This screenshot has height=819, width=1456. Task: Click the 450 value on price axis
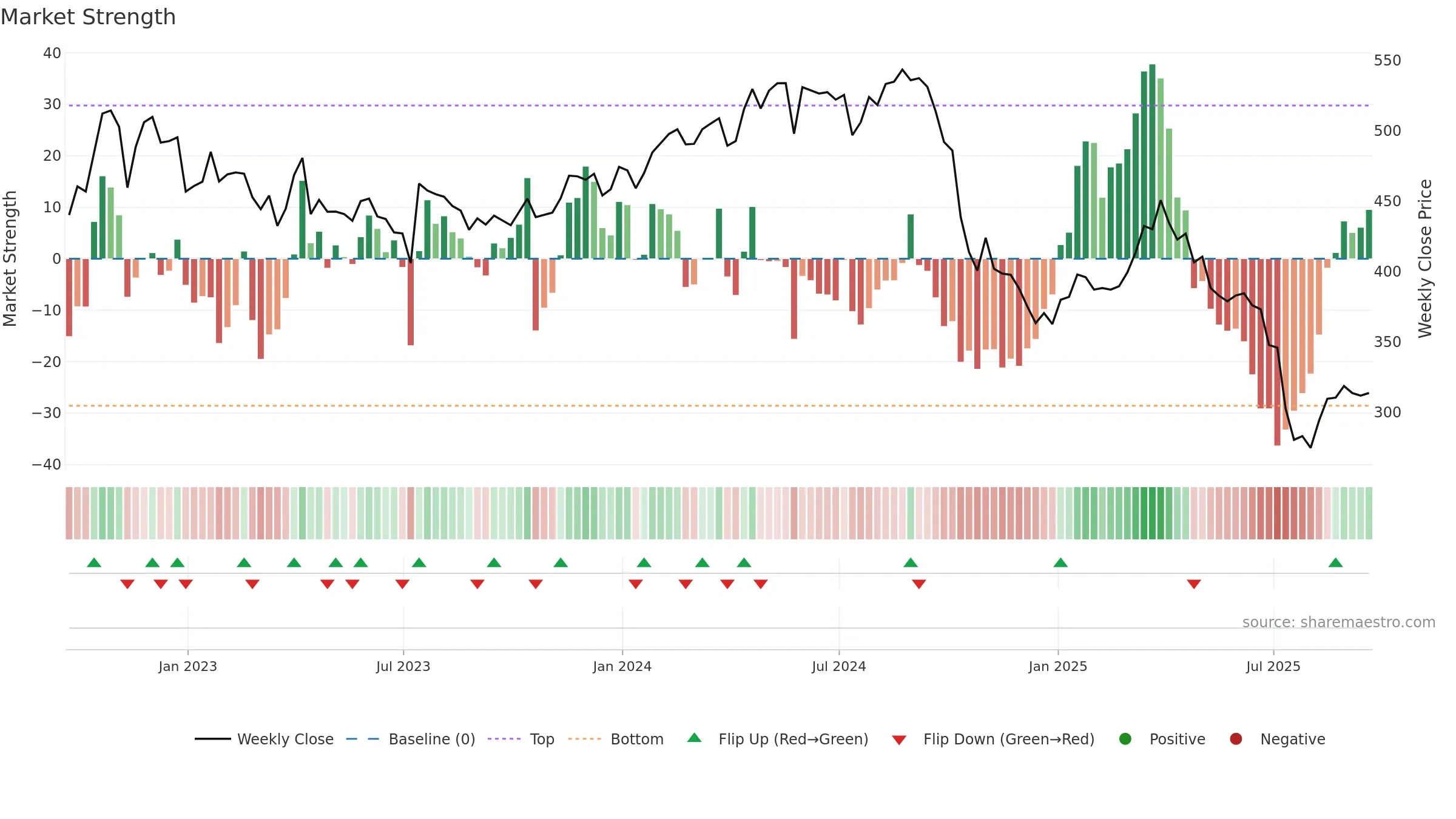click(x=1387, y=201)
